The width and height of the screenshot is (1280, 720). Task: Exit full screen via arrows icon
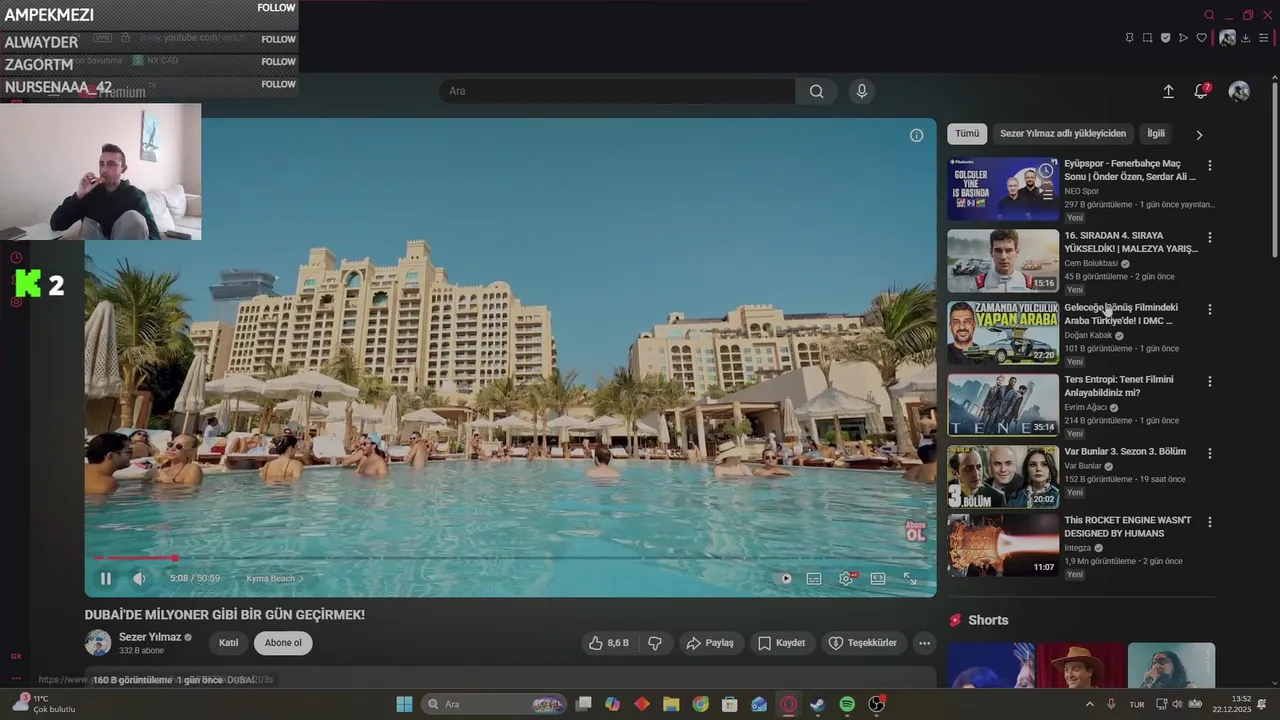910,578
